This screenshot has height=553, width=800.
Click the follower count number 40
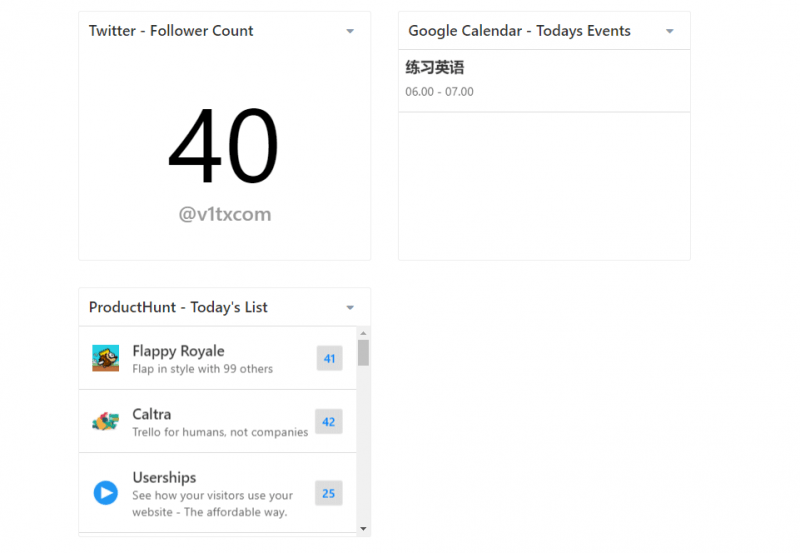tap(223, 145)
